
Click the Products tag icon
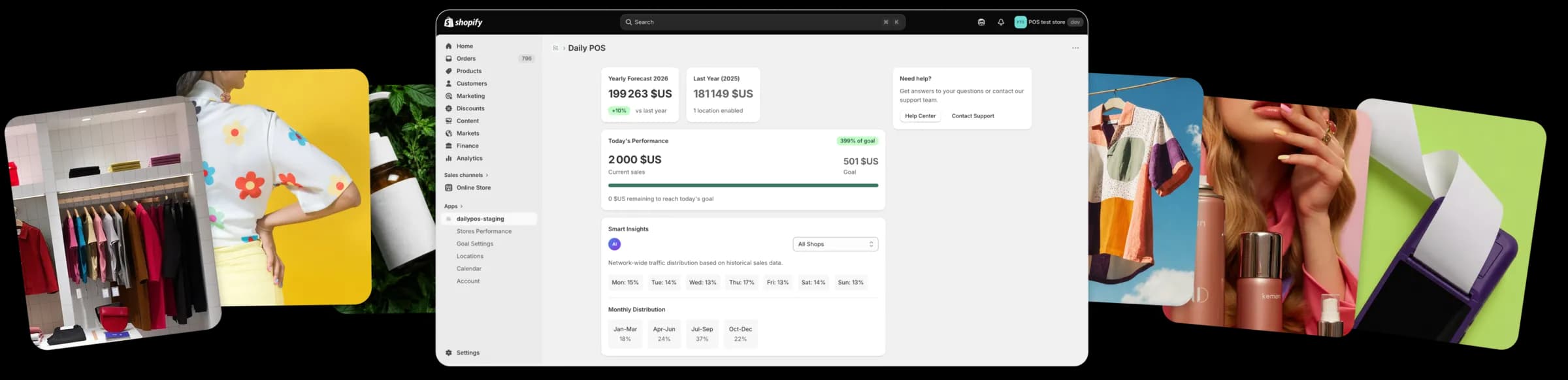448,71
